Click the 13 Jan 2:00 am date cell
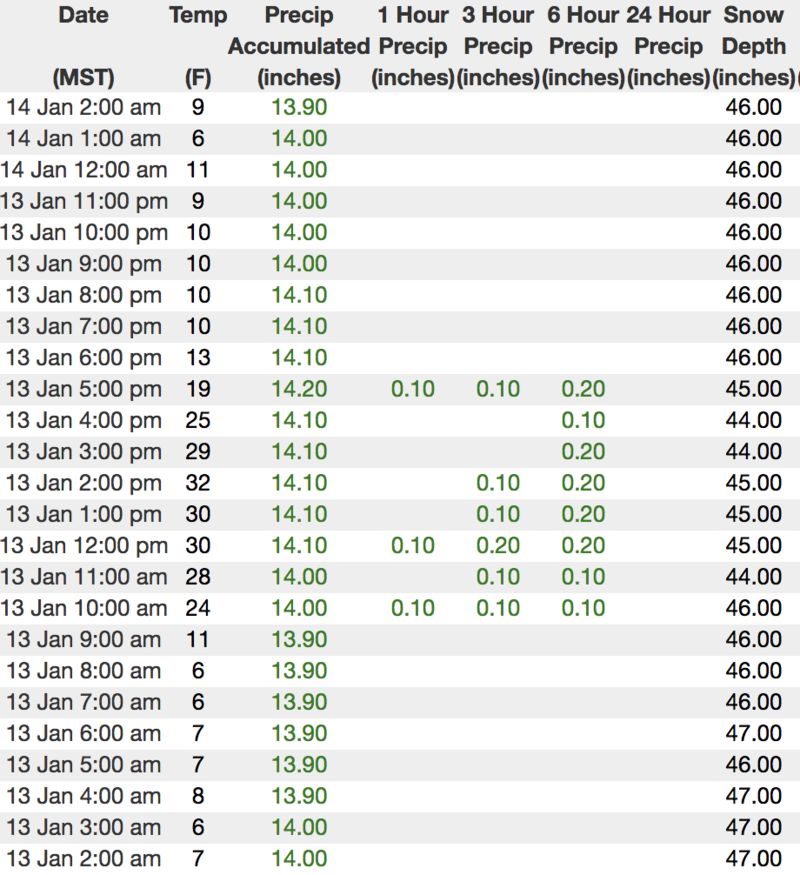This screenshot has height=875, width=800. pos(83,858)
